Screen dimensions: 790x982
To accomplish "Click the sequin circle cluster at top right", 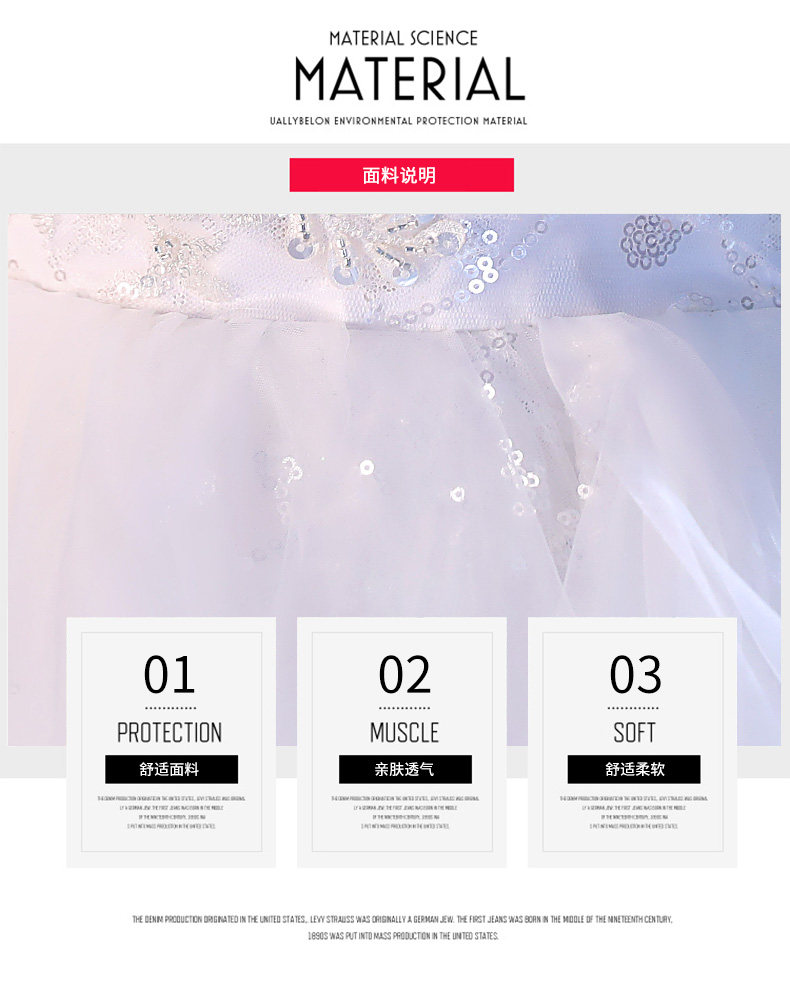I will tap(653, 241).
